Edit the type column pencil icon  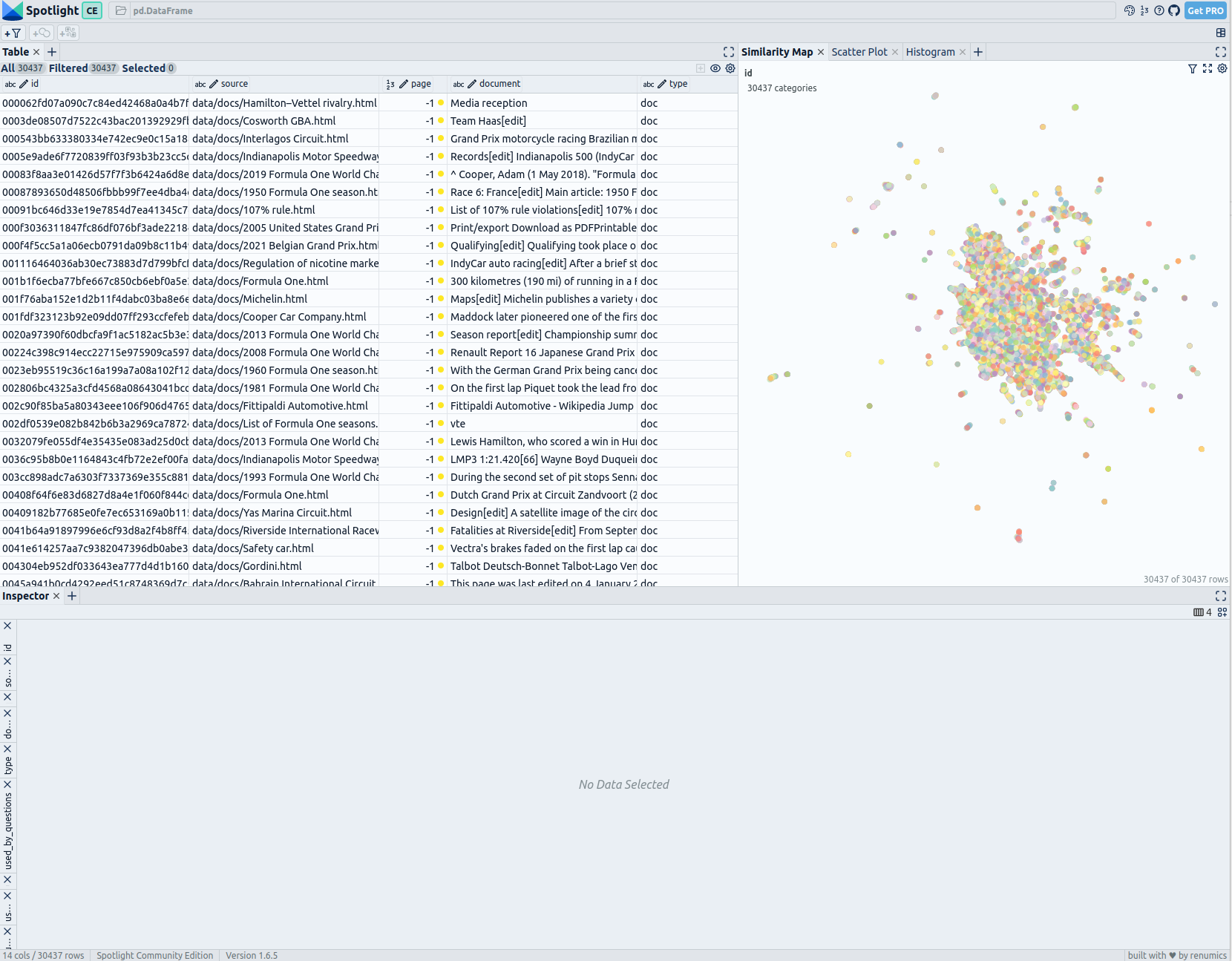pos(662,84)
